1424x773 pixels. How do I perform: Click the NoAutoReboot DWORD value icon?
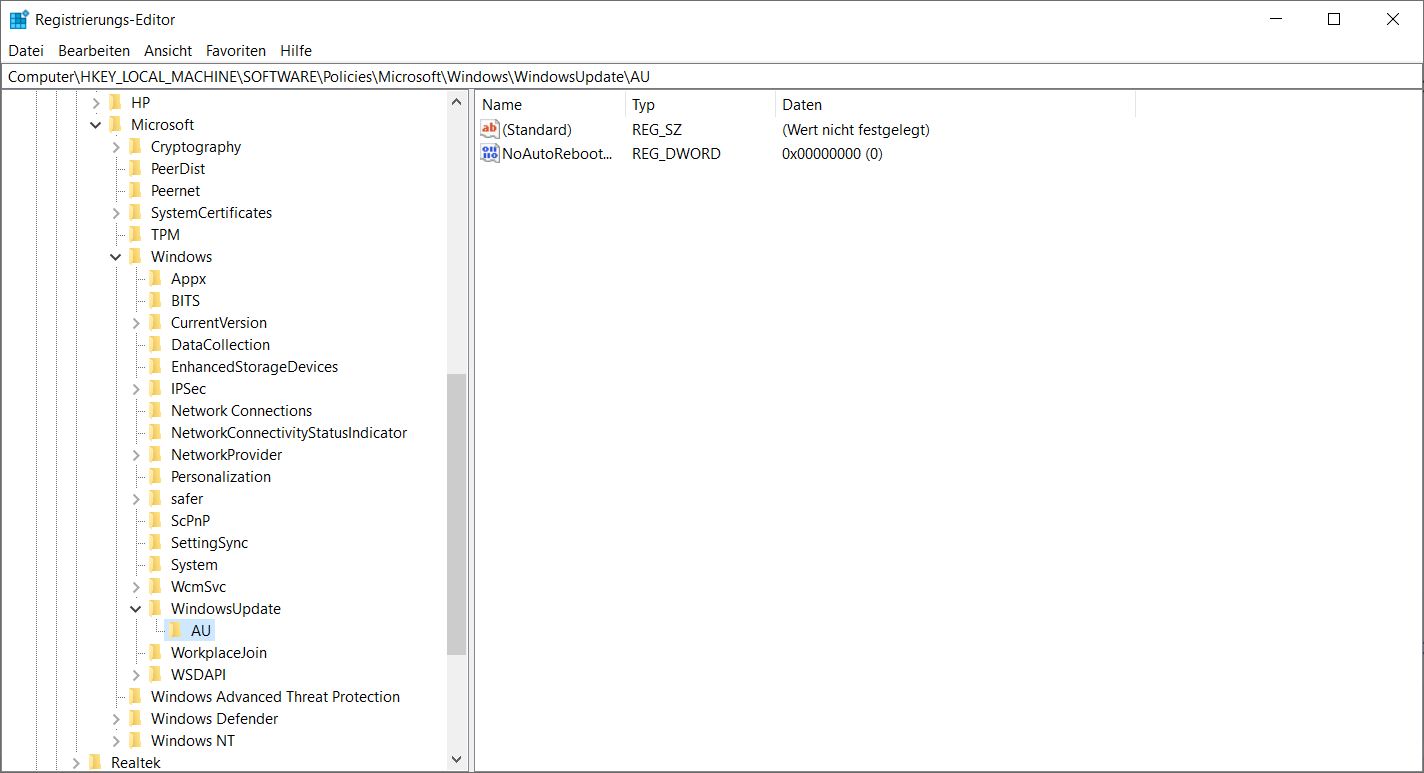click(490, 153)
